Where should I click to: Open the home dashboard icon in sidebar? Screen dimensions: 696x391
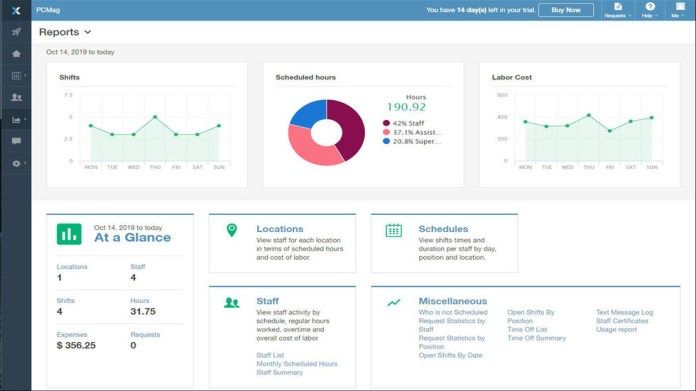click(16, 54)
